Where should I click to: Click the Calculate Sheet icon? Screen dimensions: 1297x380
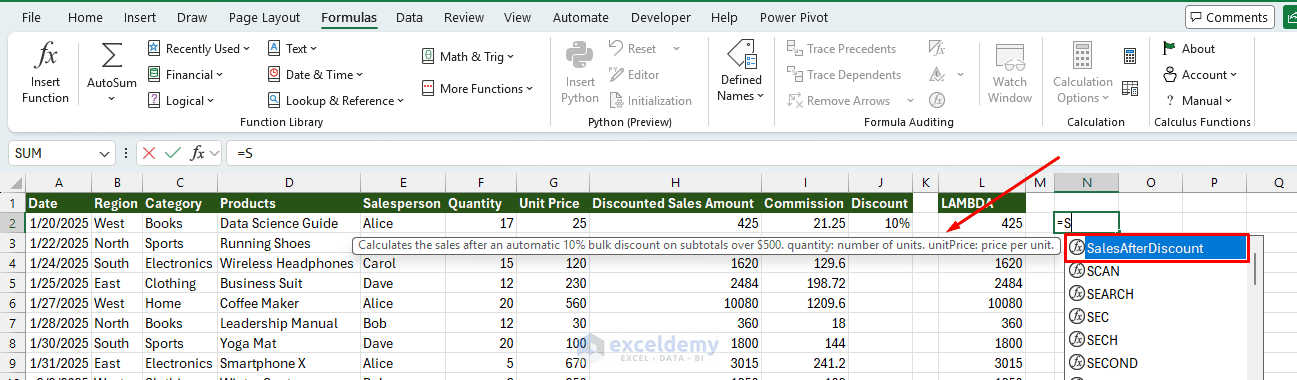pos(1130,88)
